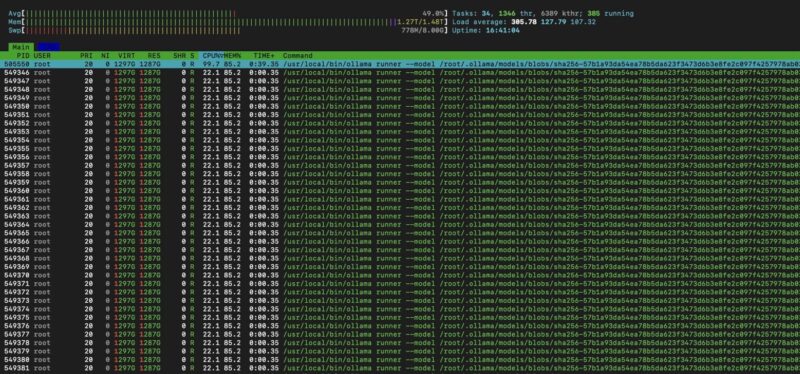This screenshot has height=374, width=800.
Task: Click the Avg CPU meter bar
Action: (x=228, y=14)
